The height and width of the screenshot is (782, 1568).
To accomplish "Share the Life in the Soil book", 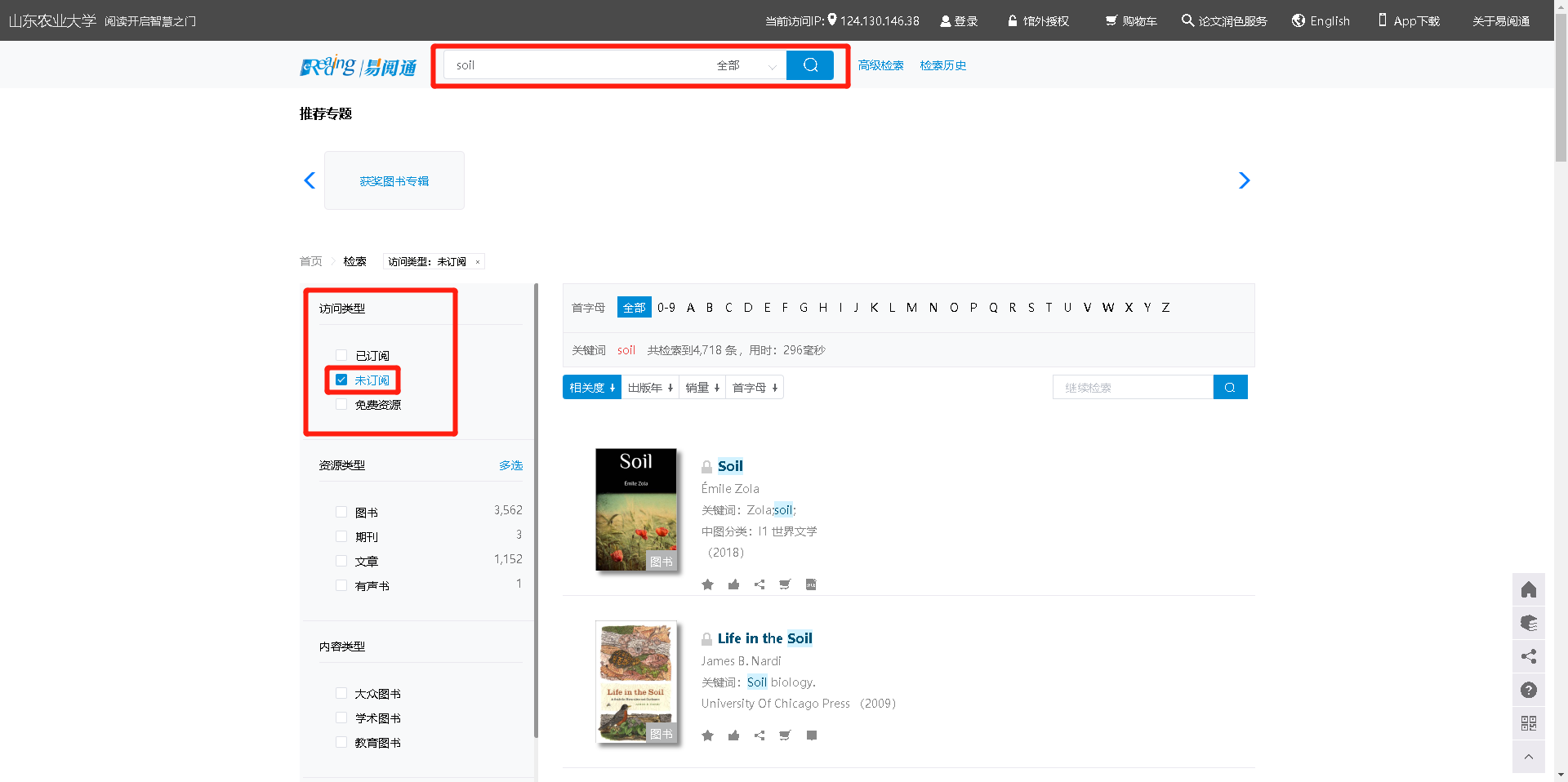I will click(759, 735).
